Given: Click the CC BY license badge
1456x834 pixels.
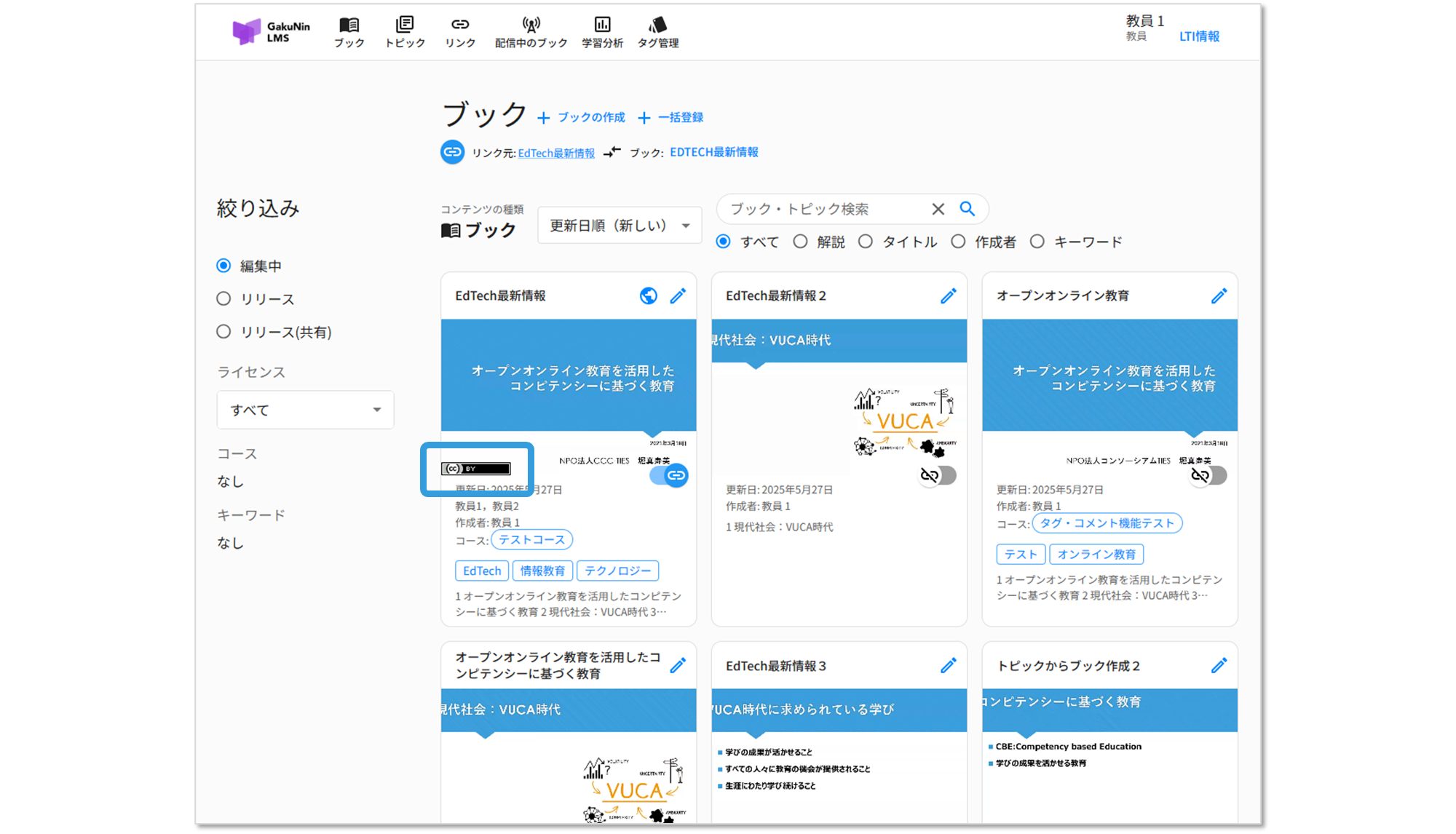Looking at the screenshot, I should (476, 469).
